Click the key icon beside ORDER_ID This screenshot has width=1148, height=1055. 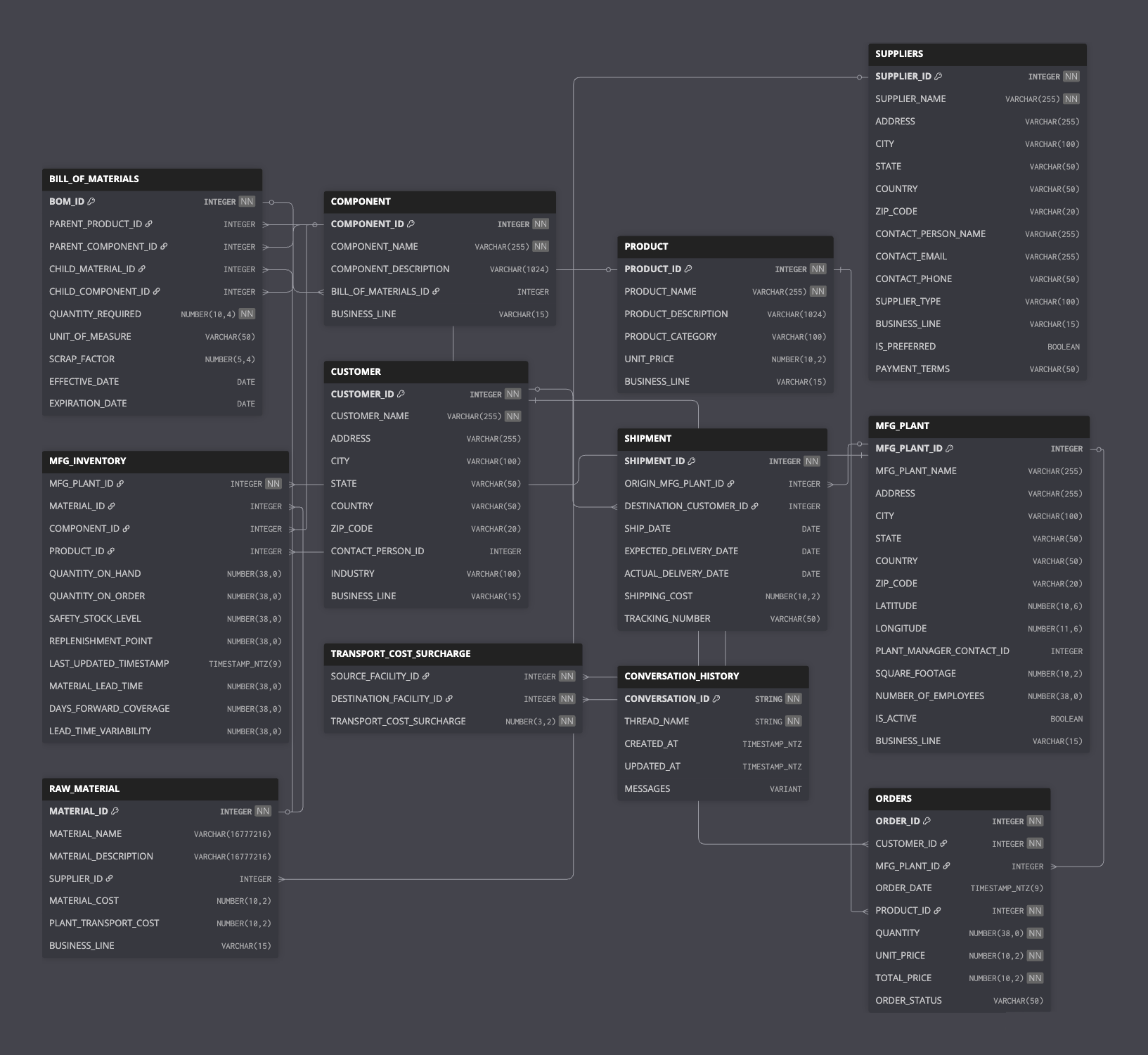[x=927, y=821]
